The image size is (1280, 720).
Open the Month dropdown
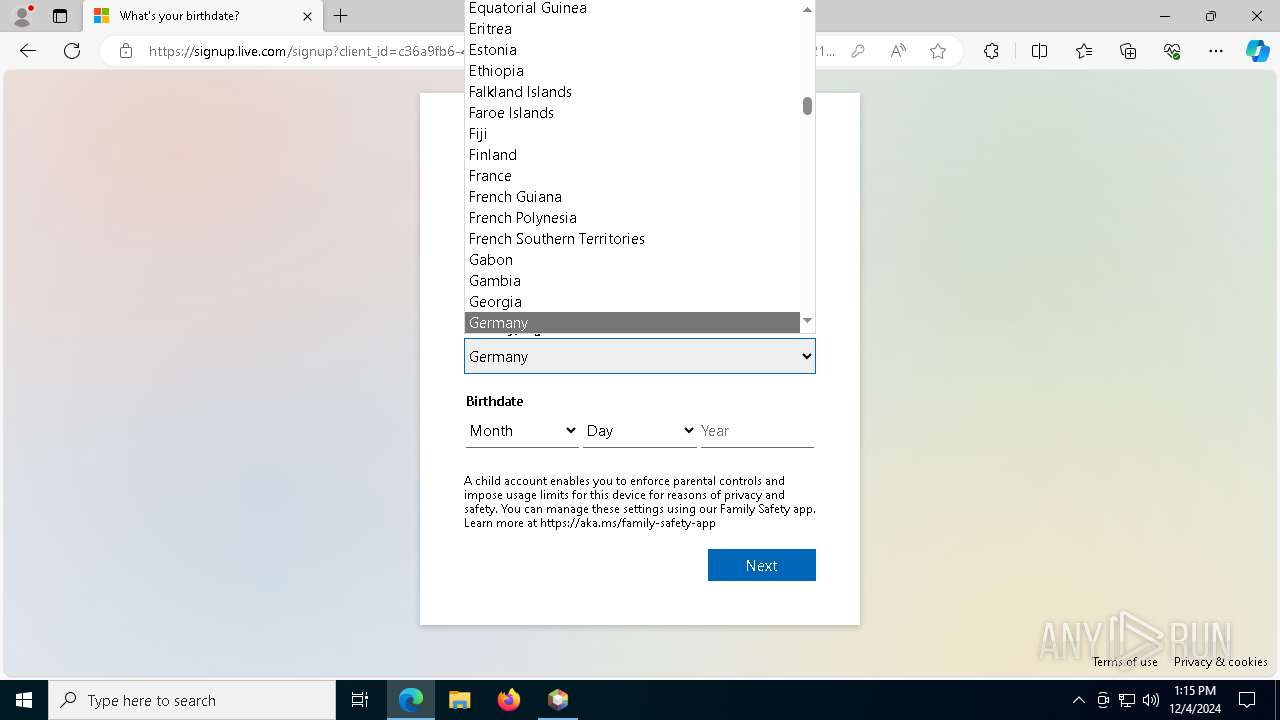pyautogui.click(x=522, y=430)
